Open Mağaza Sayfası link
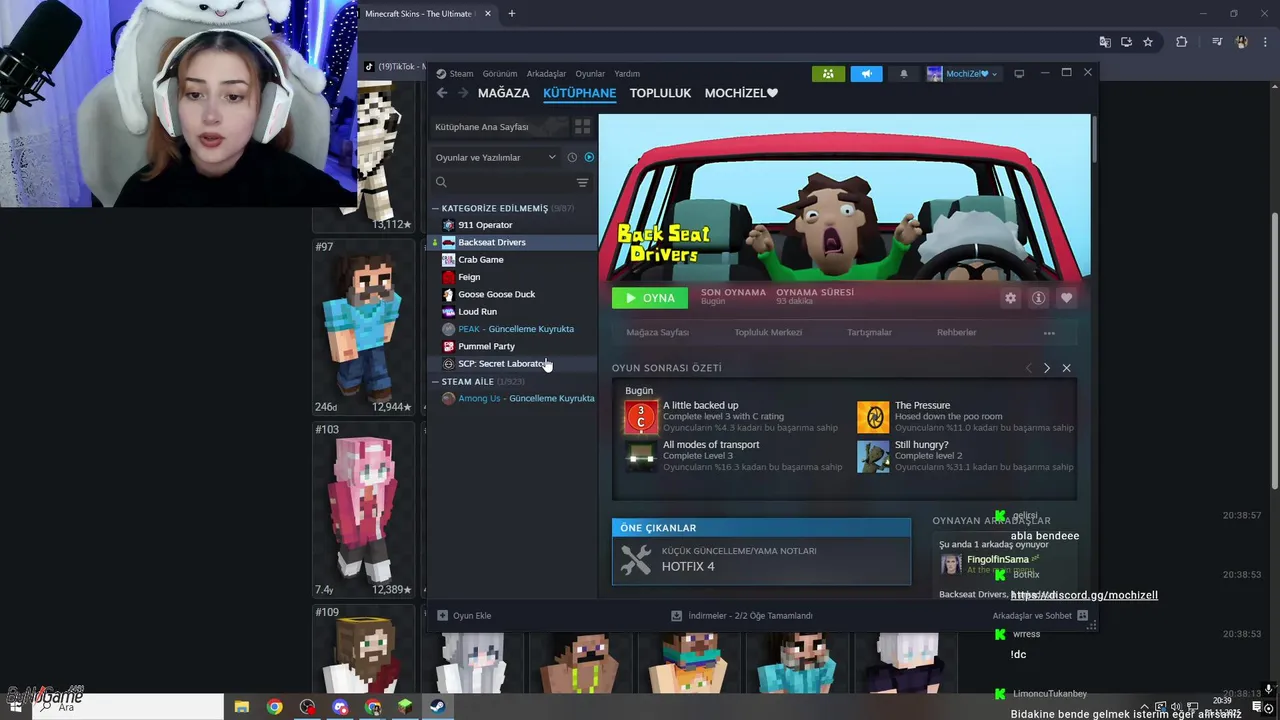 [657, 333]
